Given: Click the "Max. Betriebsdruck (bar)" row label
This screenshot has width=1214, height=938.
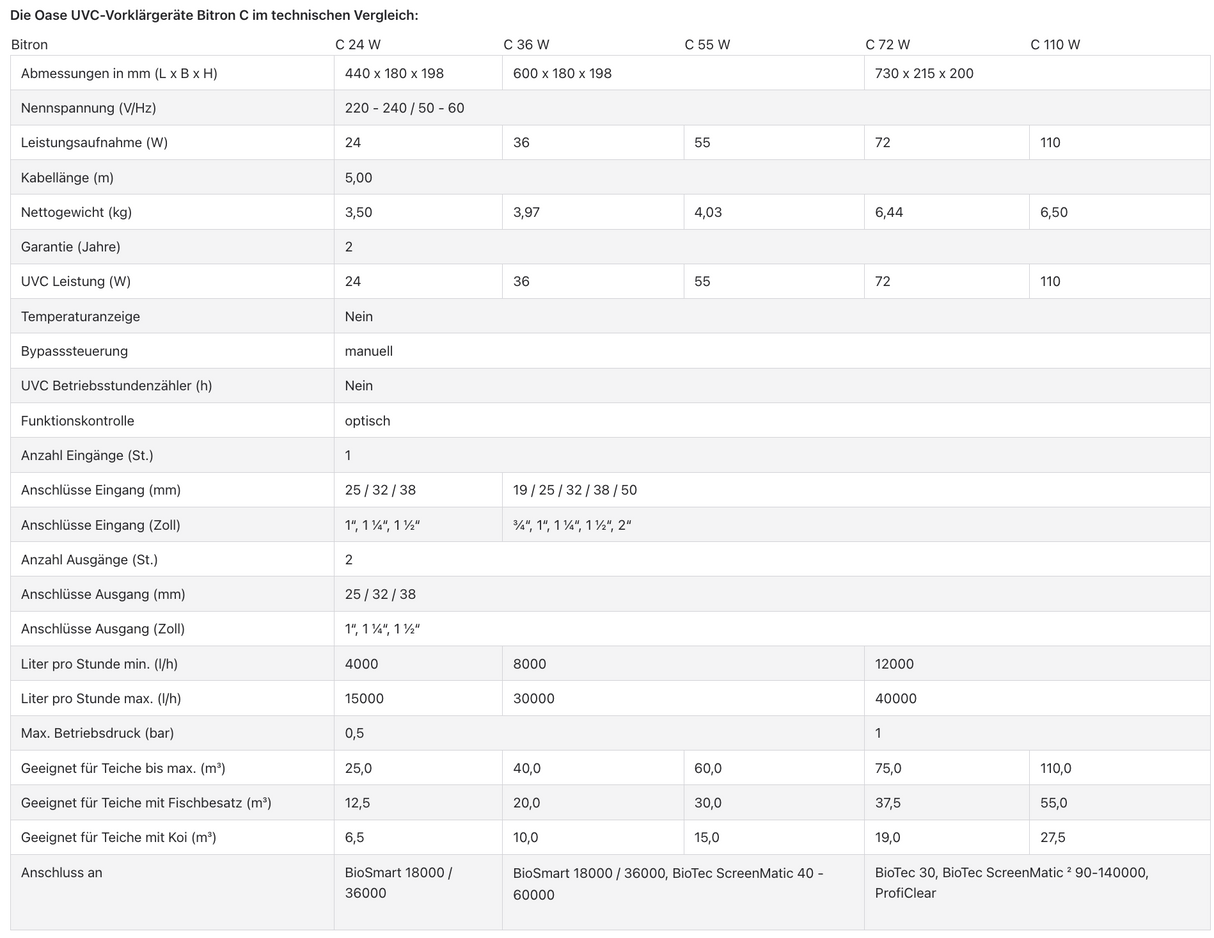Looking at the screenshot, I should click(x=97, y=733).
